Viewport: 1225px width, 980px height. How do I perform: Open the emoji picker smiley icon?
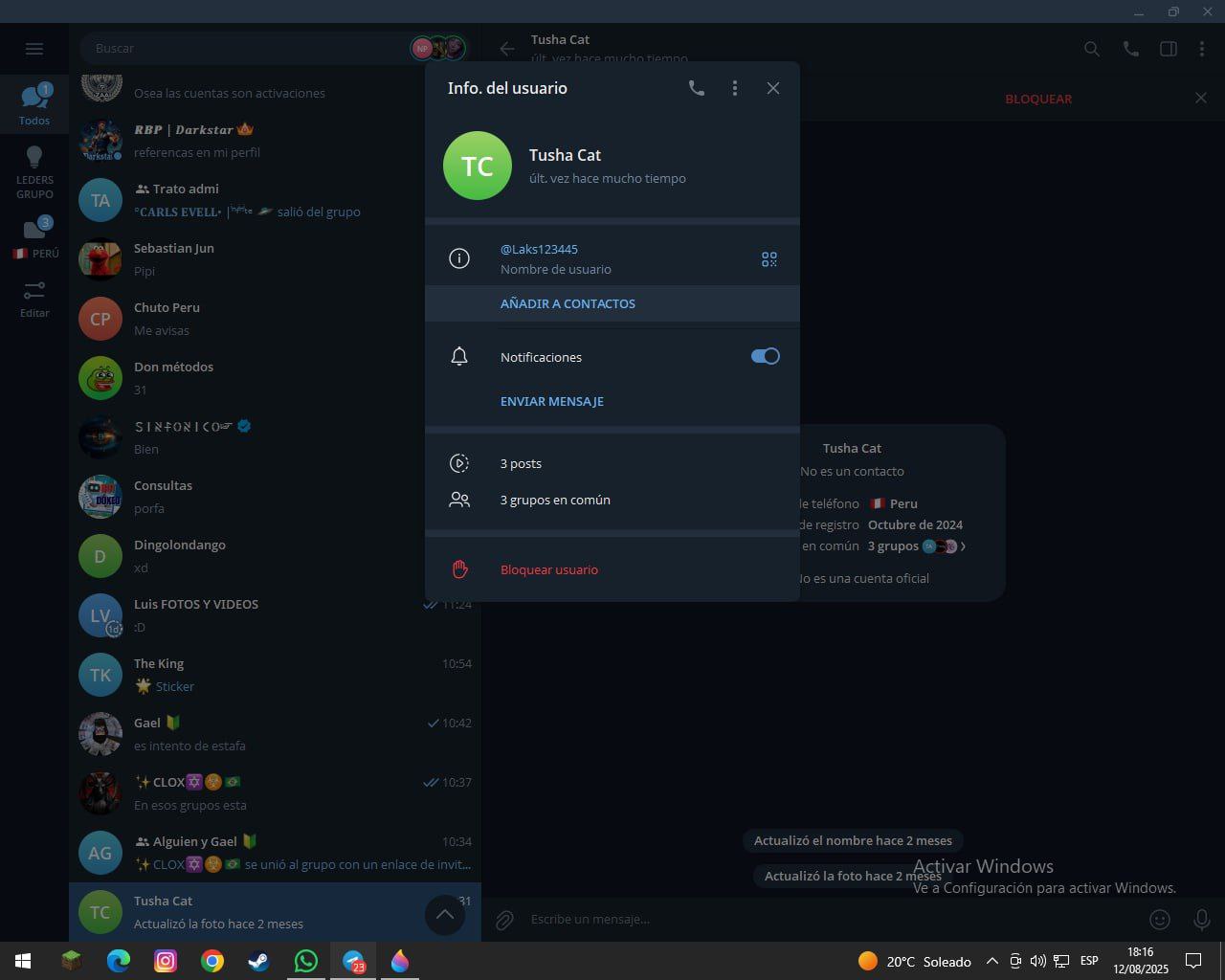coord(1159,920)
